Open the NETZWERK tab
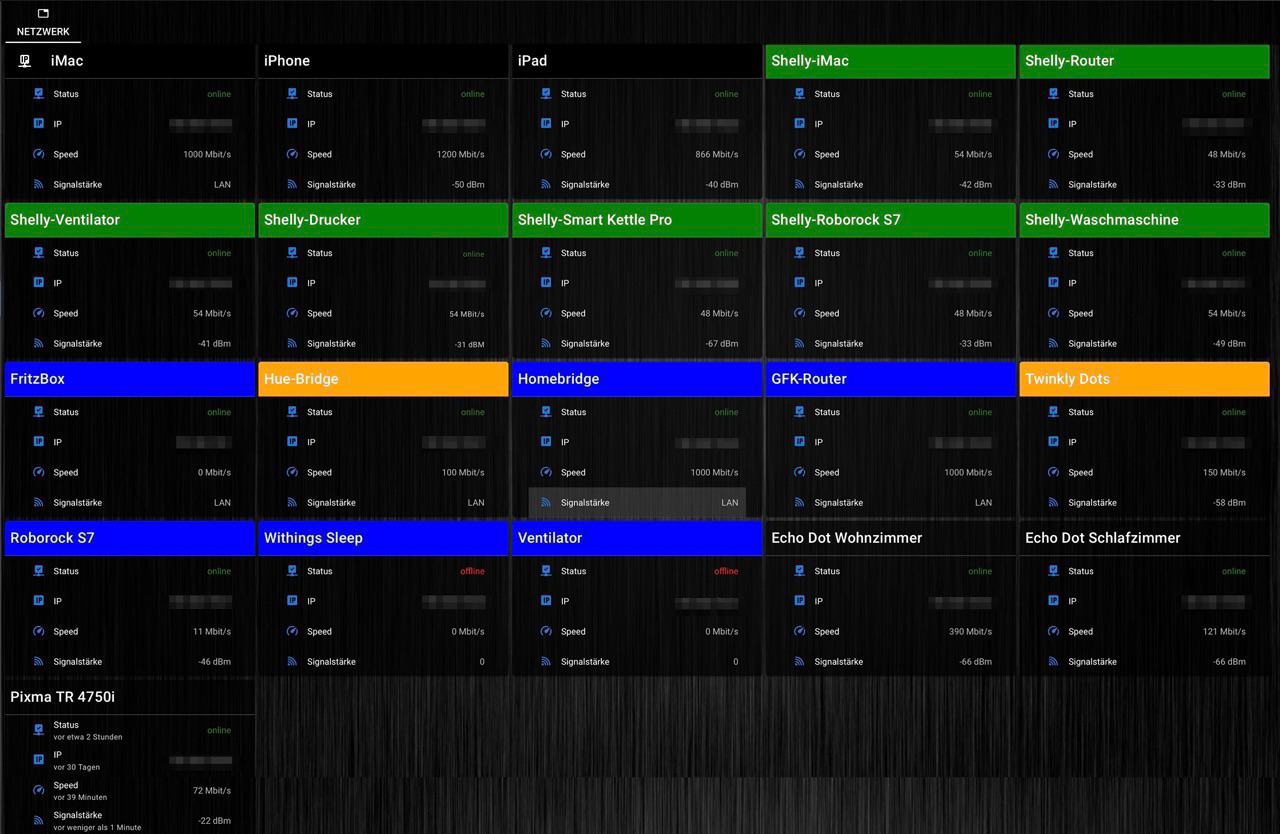 (43, 22)
